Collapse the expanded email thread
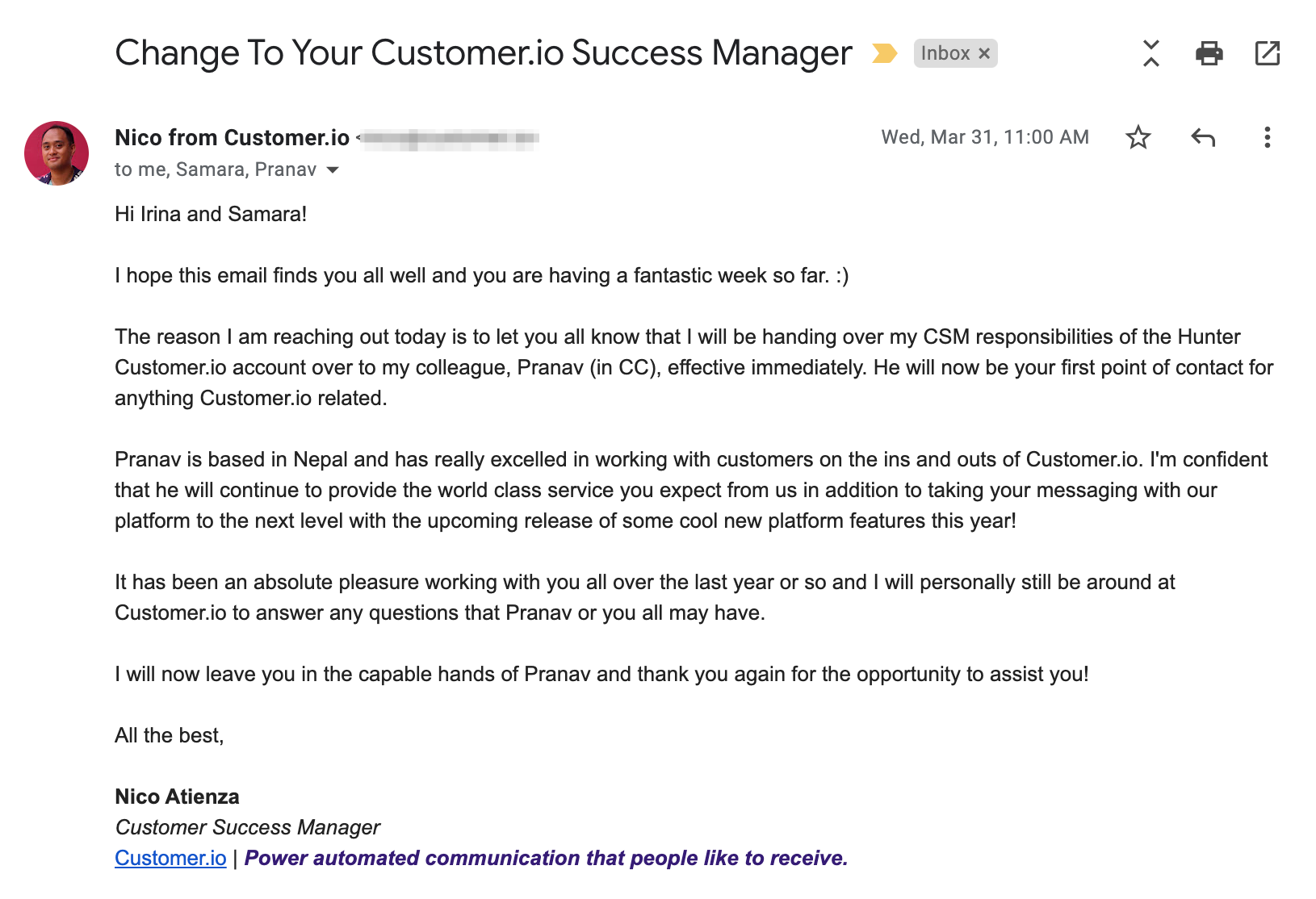Viewport: 1316px width, 899px height. (1150, 53)
